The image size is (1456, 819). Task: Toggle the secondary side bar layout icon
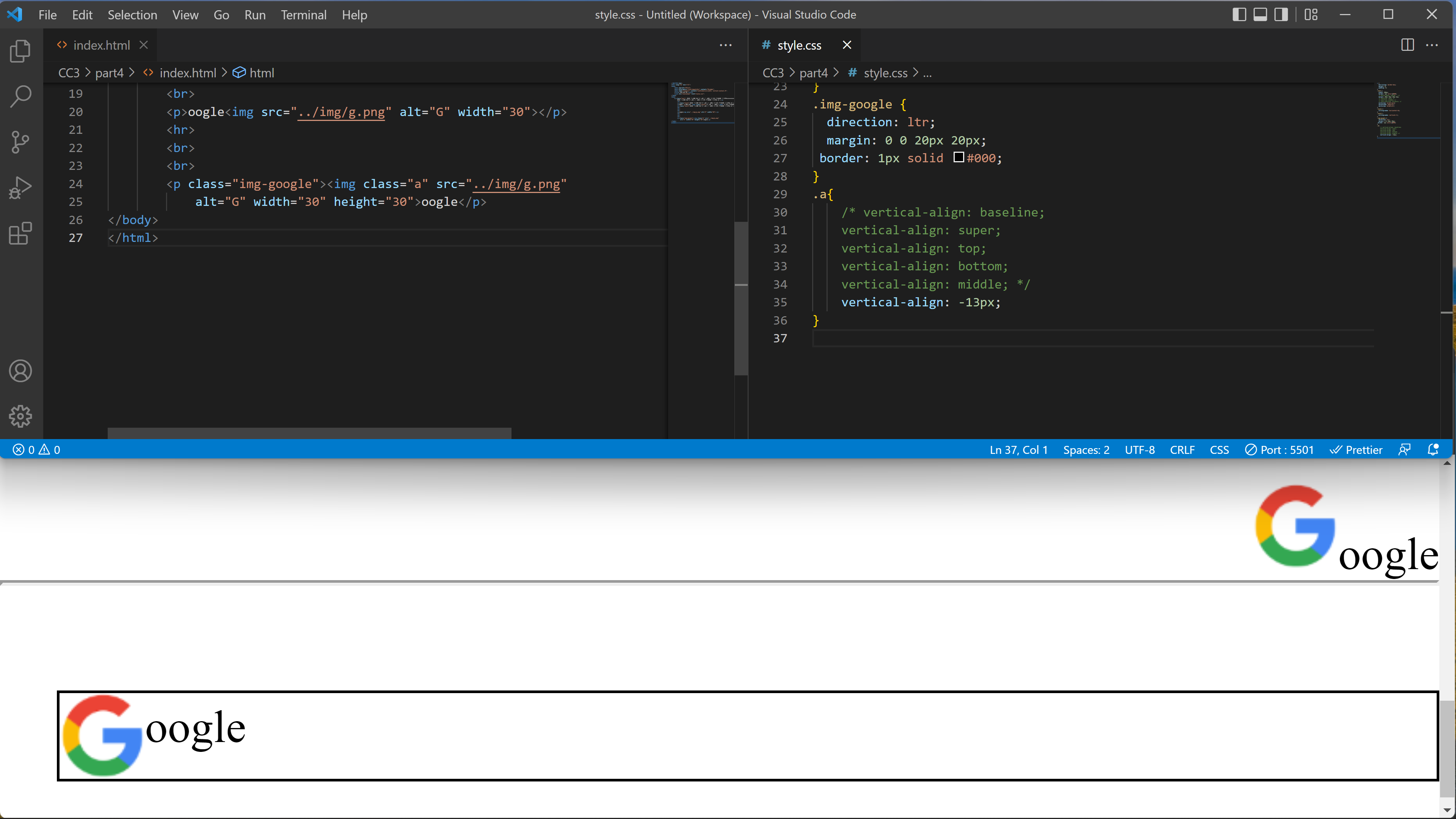click(x=1281, y=15)
